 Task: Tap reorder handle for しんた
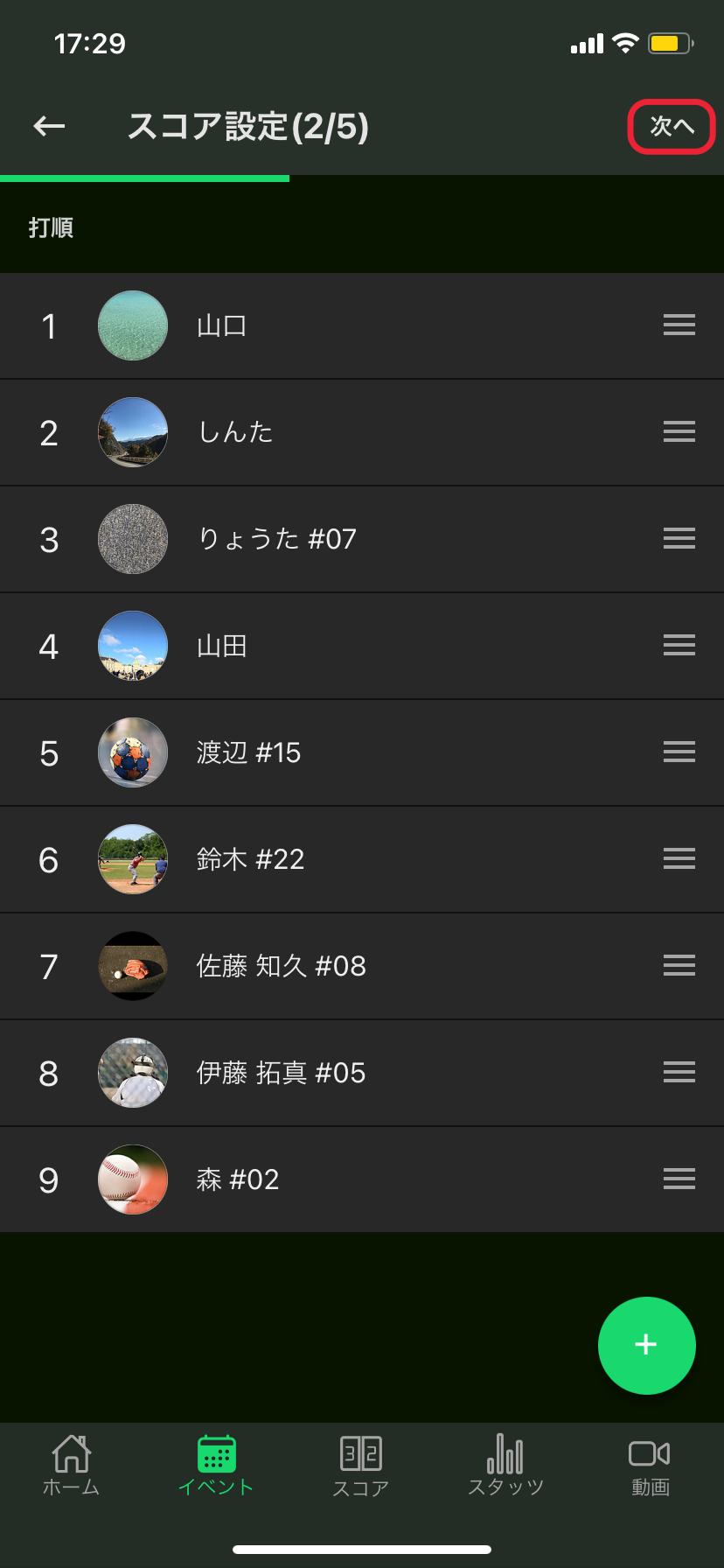(679, 432)
